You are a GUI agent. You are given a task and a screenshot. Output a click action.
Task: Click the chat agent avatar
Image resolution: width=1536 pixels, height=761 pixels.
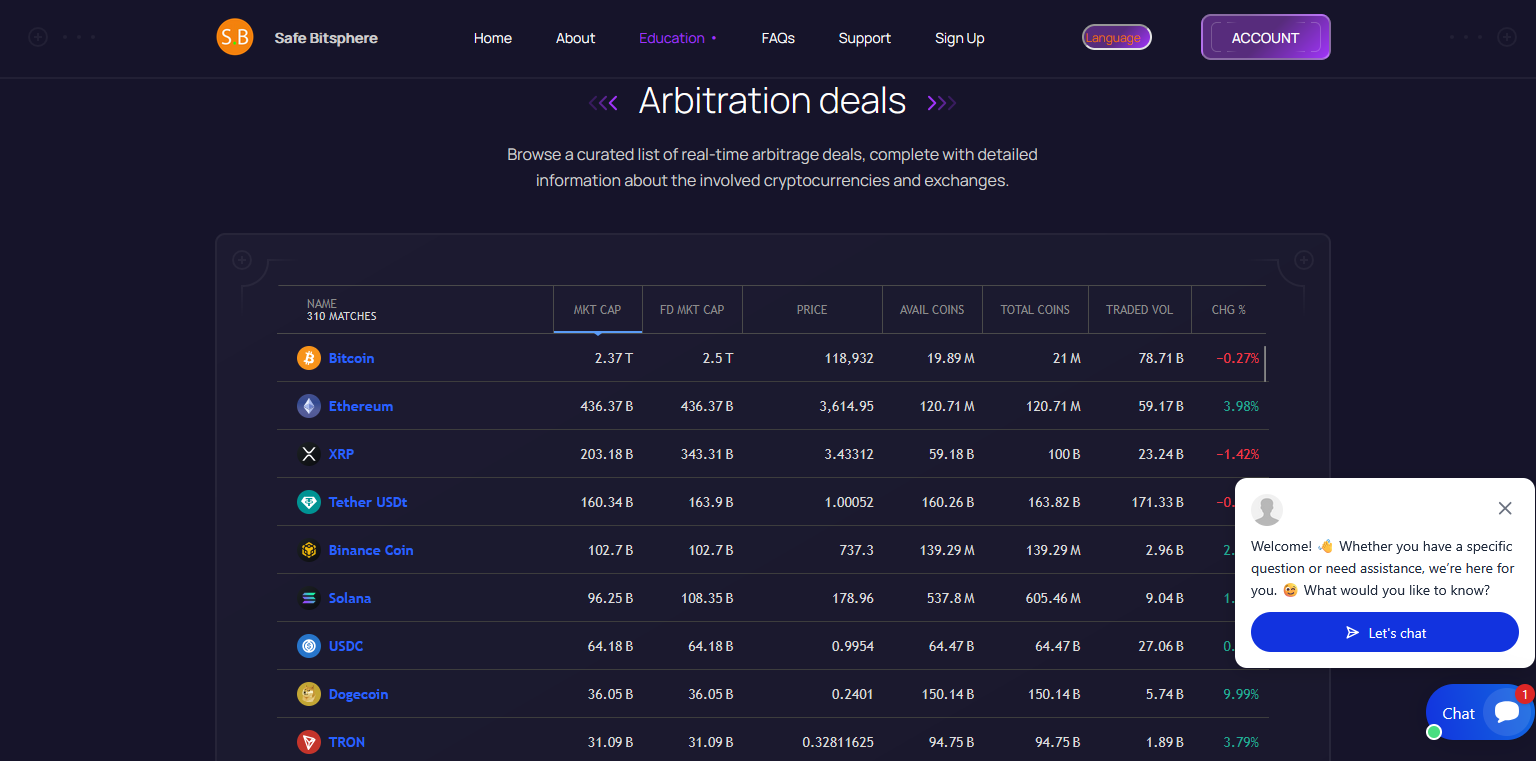click(x=1267, y=510)
